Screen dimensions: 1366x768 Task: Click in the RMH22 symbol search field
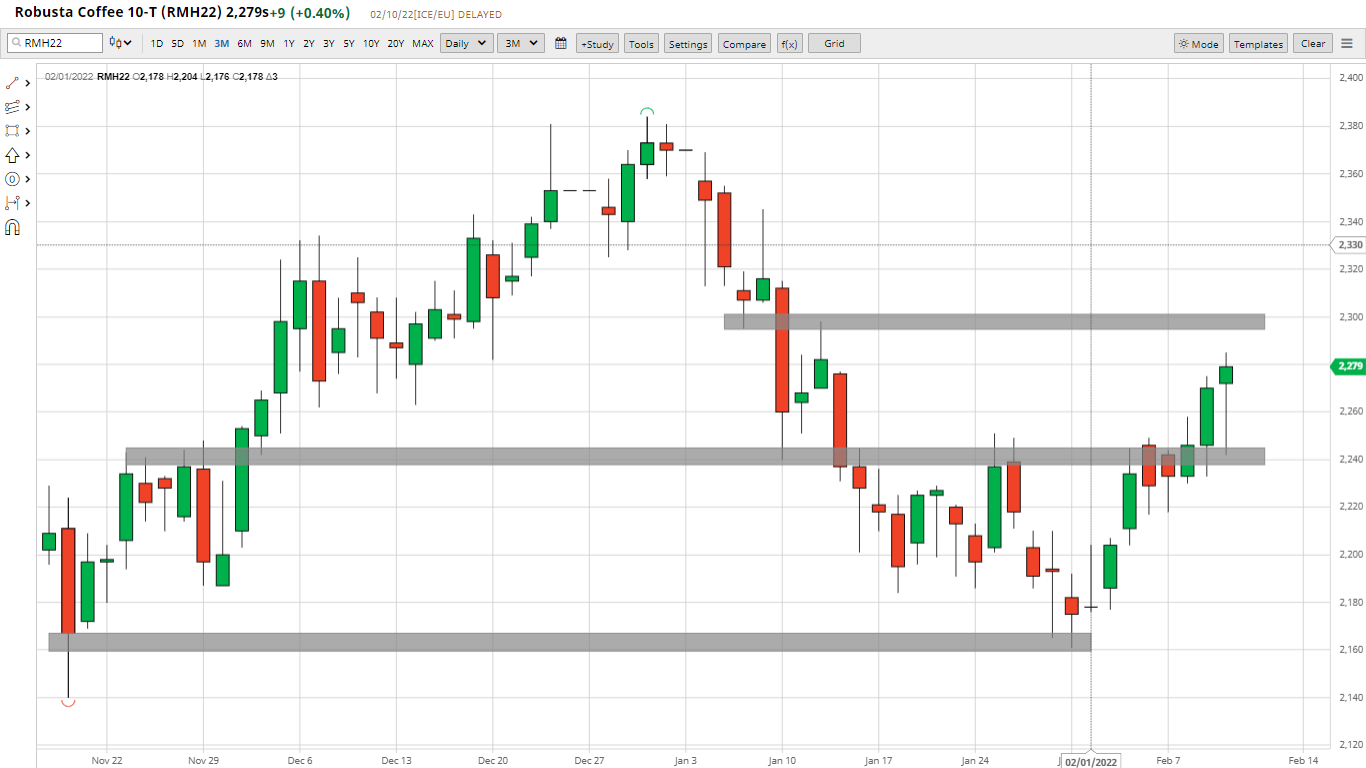[55, 43]
